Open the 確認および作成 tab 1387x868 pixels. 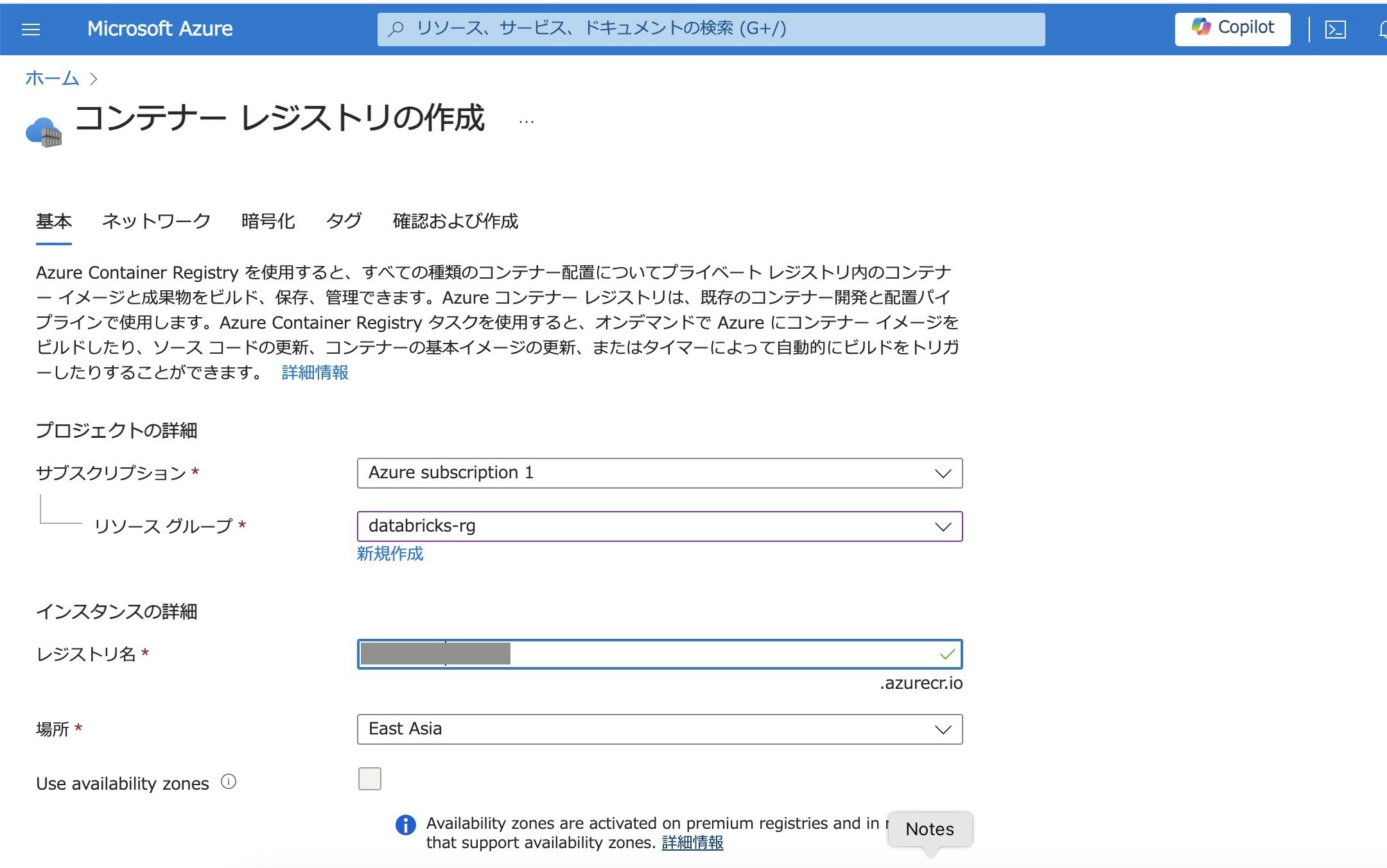(x=456, y=221)
